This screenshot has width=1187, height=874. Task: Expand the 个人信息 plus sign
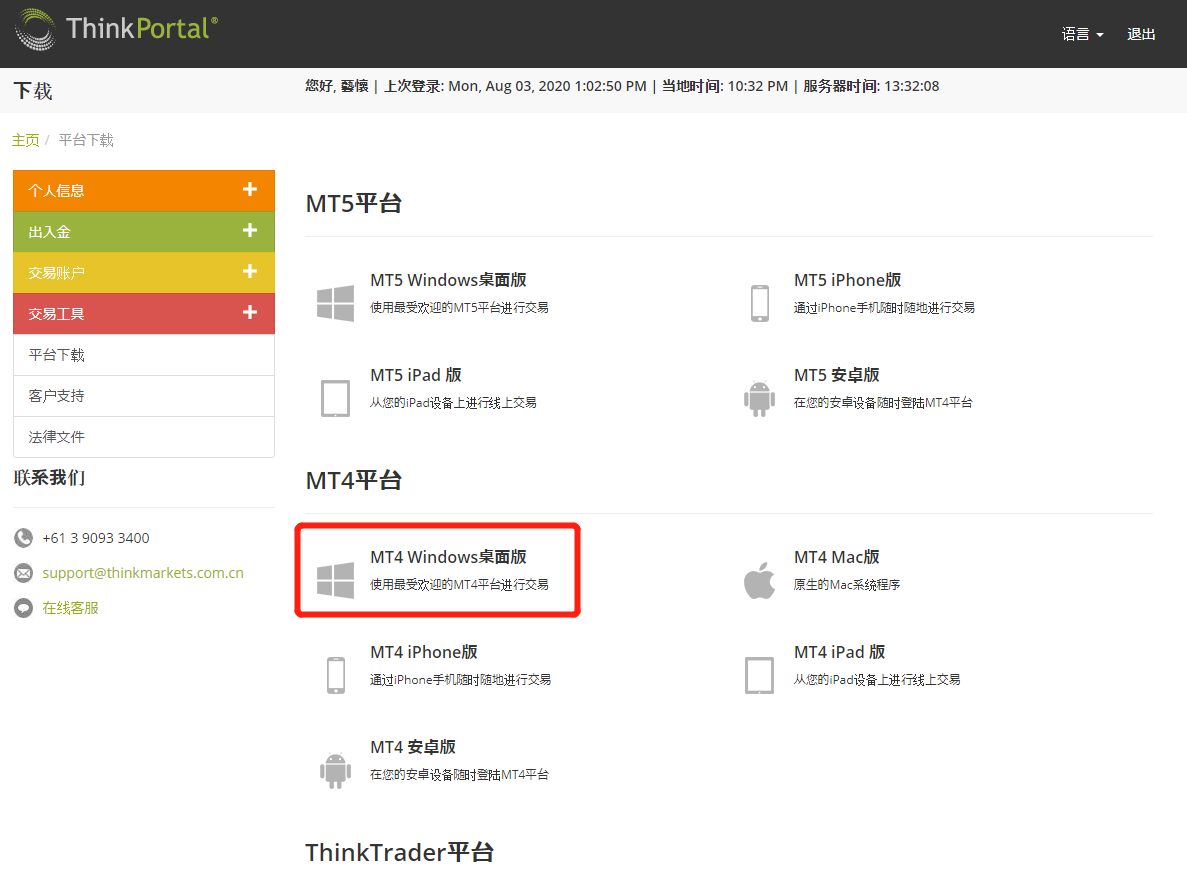pos(250,189)
